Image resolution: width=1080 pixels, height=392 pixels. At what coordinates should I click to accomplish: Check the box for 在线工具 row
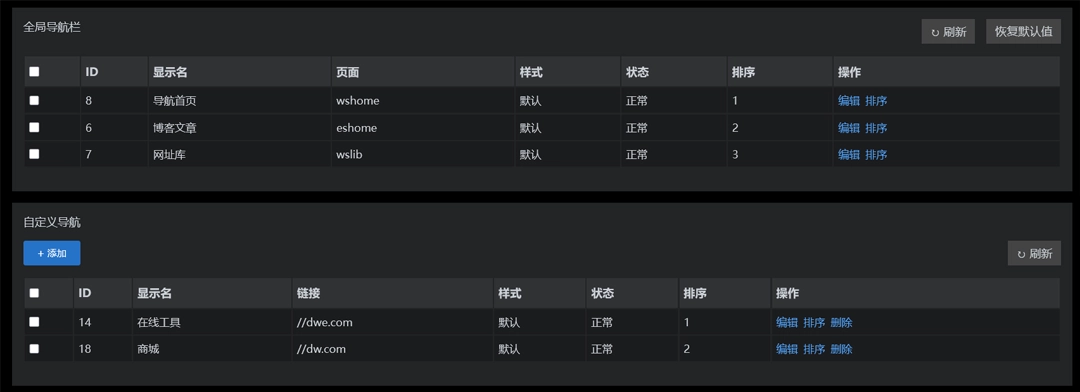(x=34, y=322)
